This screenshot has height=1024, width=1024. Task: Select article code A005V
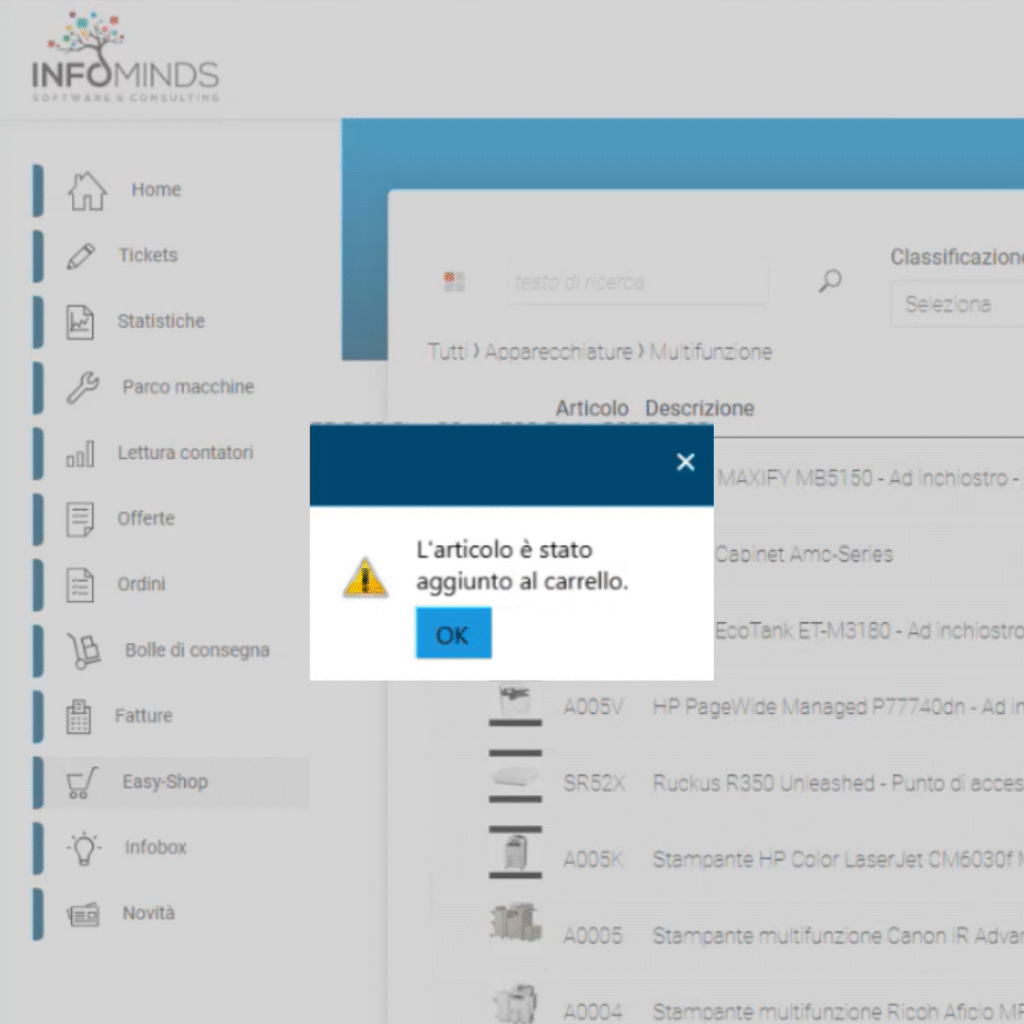click(593, 707)
